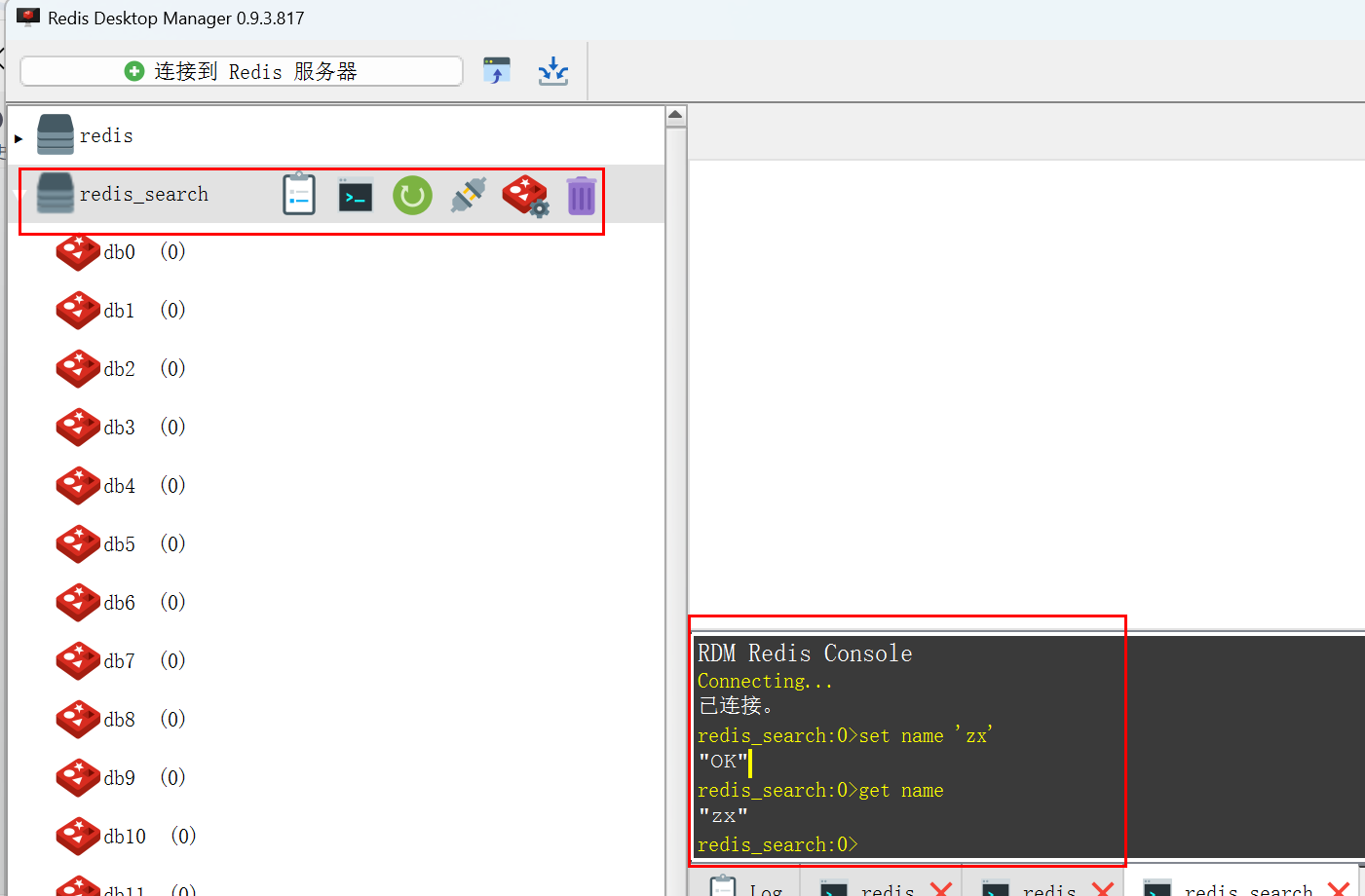This screenshot has height=896, width=1365.
Task: Open console icon in redis_search row
Action: [356, 195]
